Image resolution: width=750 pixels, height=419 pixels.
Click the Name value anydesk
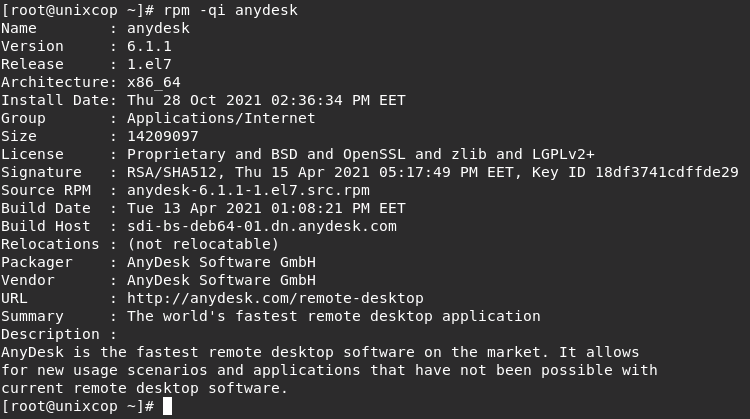point(158,29)
